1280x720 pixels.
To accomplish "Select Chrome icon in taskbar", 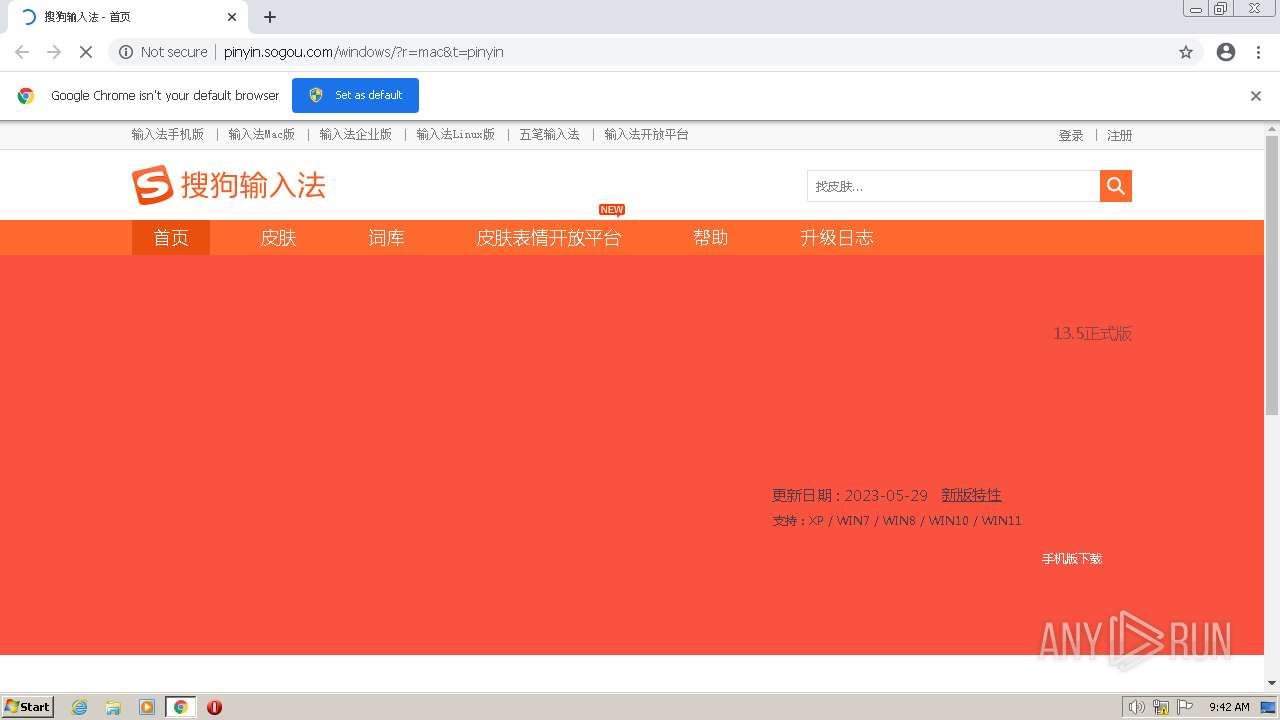I will click(x=181, y=707).
